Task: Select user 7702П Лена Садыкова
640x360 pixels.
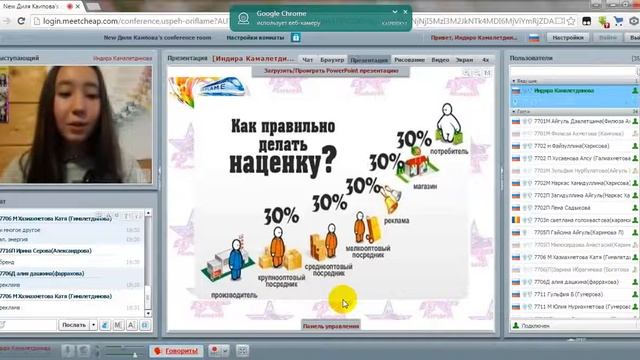Action: [574, 208]
